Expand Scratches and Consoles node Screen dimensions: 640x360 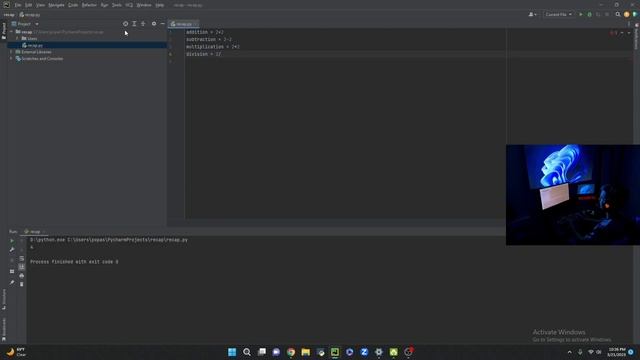(x=11, y=58)
